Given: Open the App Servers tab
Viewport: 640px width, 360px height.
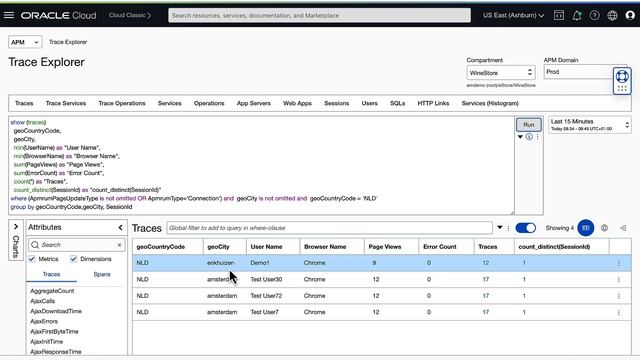Looking at the screenshot, I should tap(253, 103).
